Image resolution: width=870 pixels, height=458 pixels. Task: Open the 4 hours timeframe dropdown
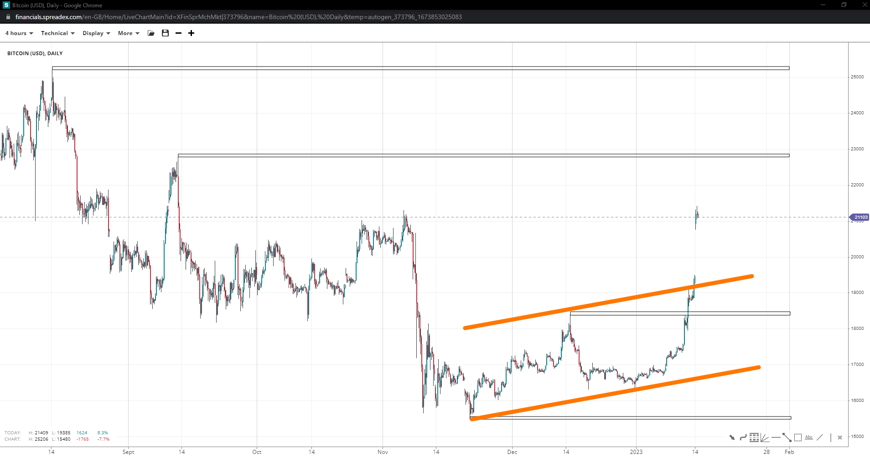[19, 33]
